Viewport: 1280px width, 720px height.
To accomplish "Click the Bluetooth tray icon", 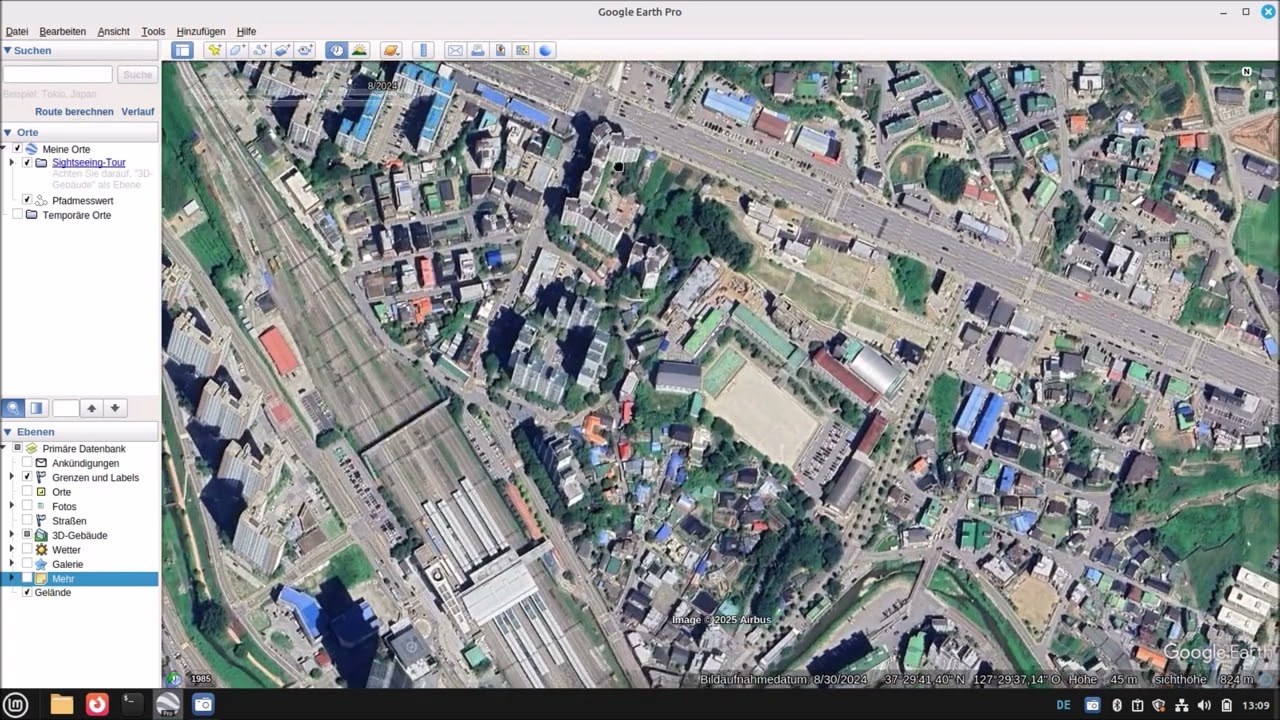I will [x=1118, y=705].
